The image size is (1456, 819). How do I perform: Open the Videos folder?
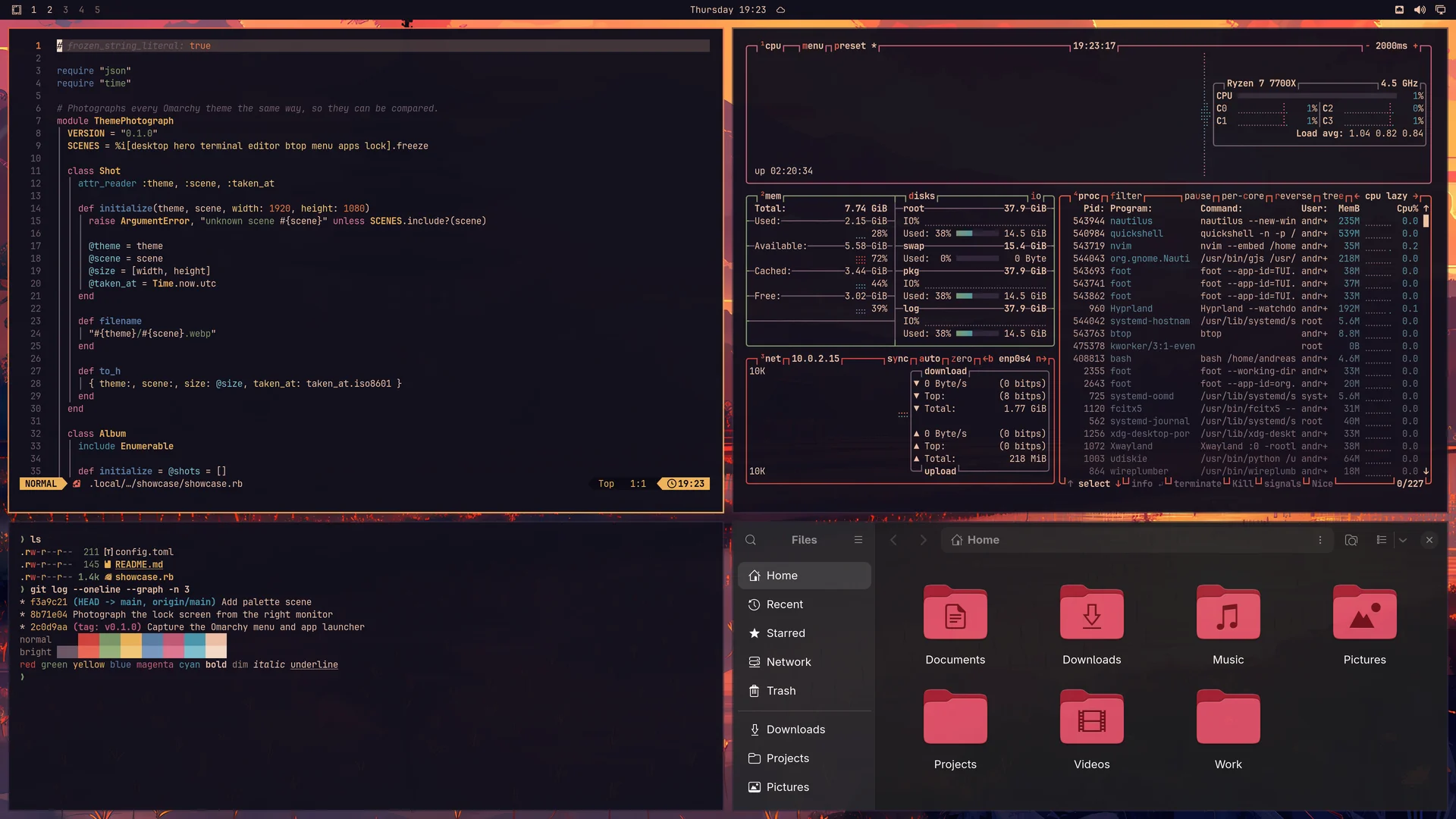pos(1092,730)
